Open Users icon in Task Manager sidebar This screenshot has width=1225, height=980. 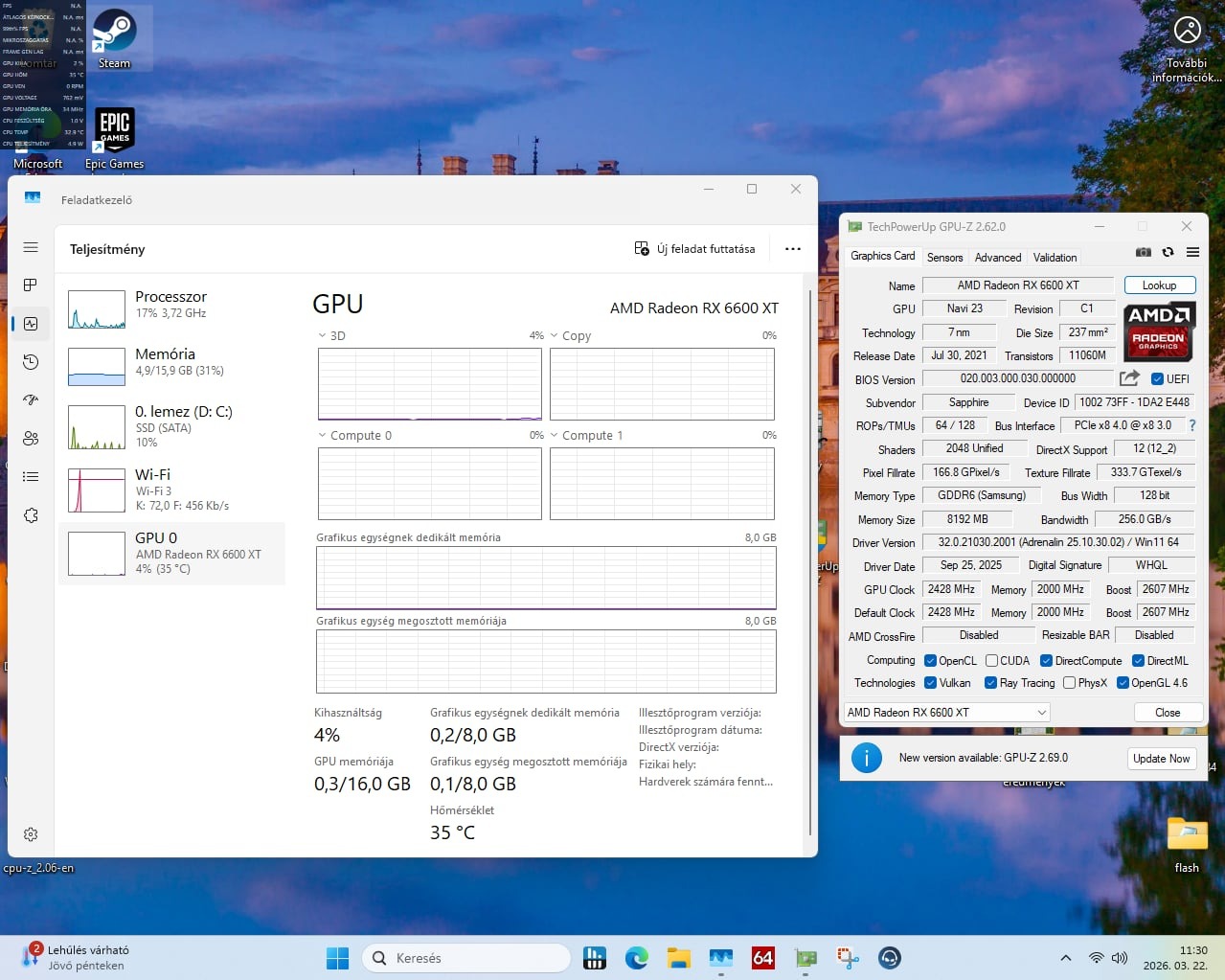(x=31, y=439)
